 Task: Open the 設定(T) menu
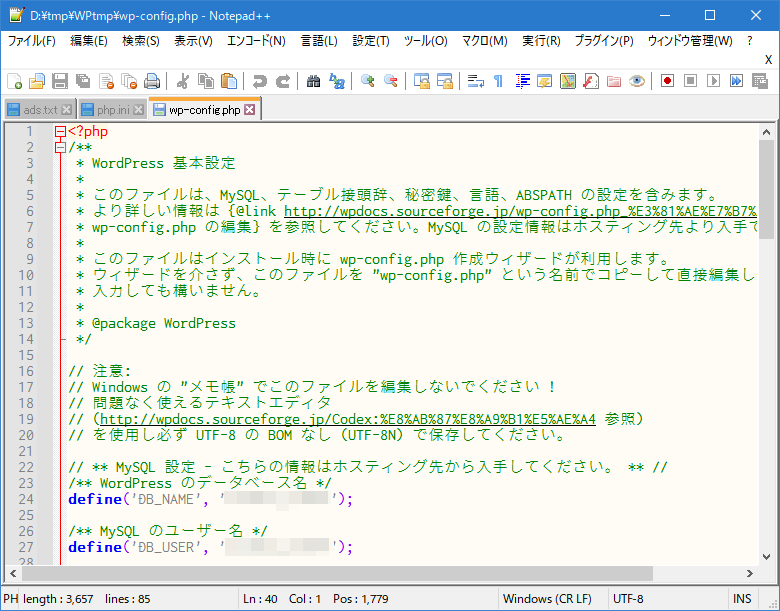371,41
